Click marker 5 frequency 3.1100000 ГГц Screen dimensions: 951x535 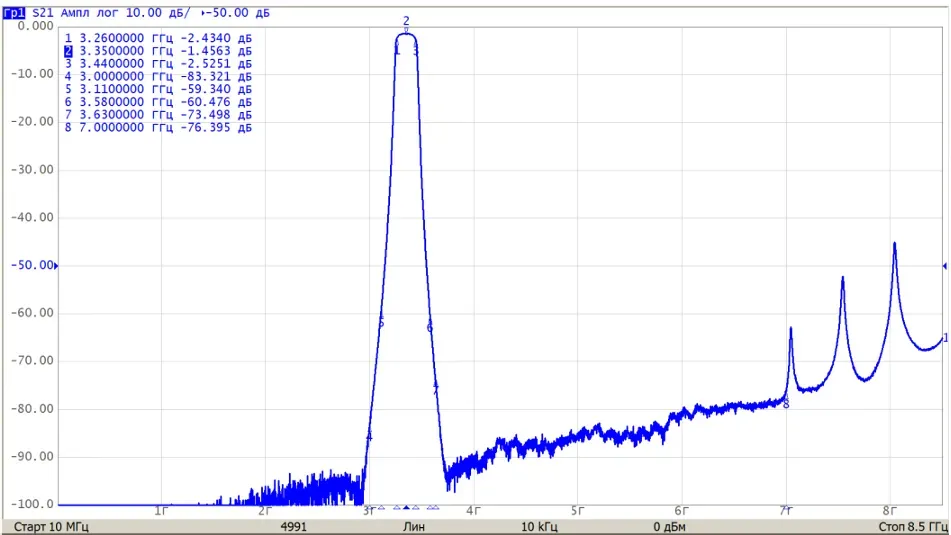pos(126,89)
